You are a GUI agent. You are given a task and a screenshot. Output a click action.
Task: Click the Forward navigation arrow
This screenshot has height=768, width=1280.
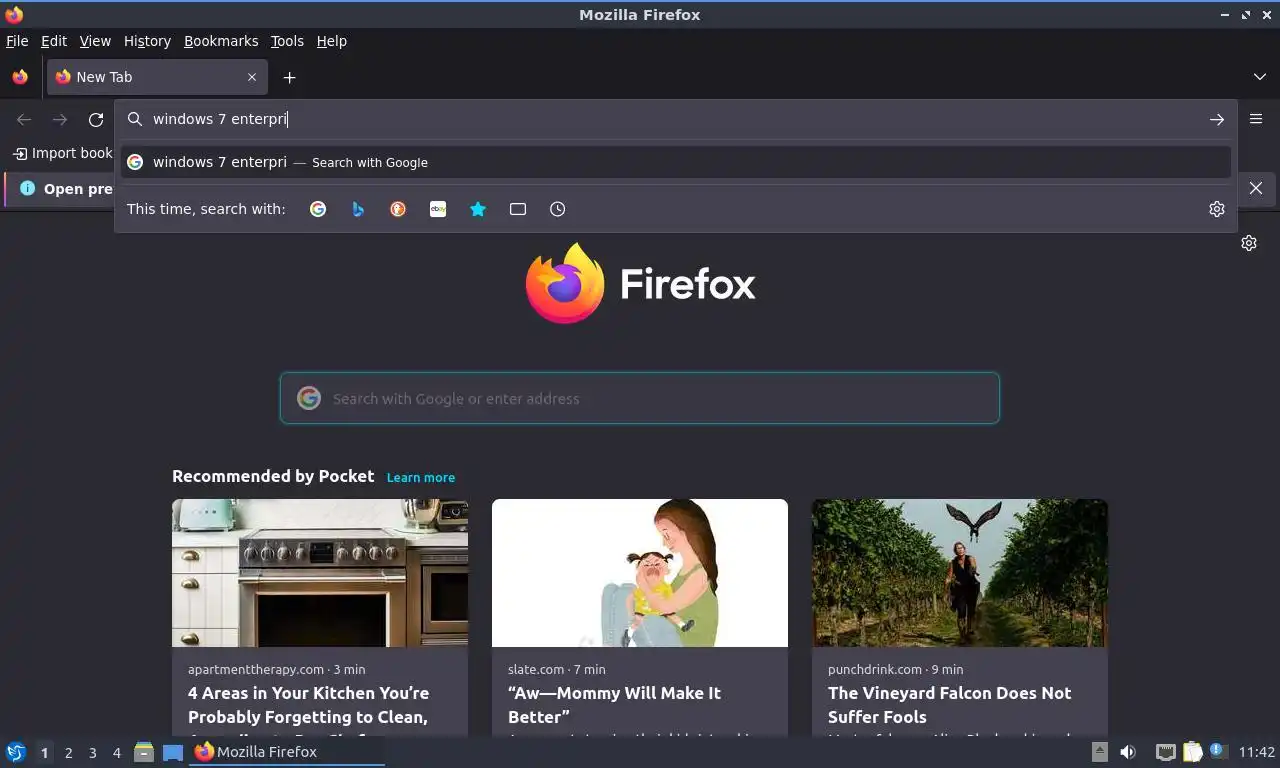coord(60,119)
